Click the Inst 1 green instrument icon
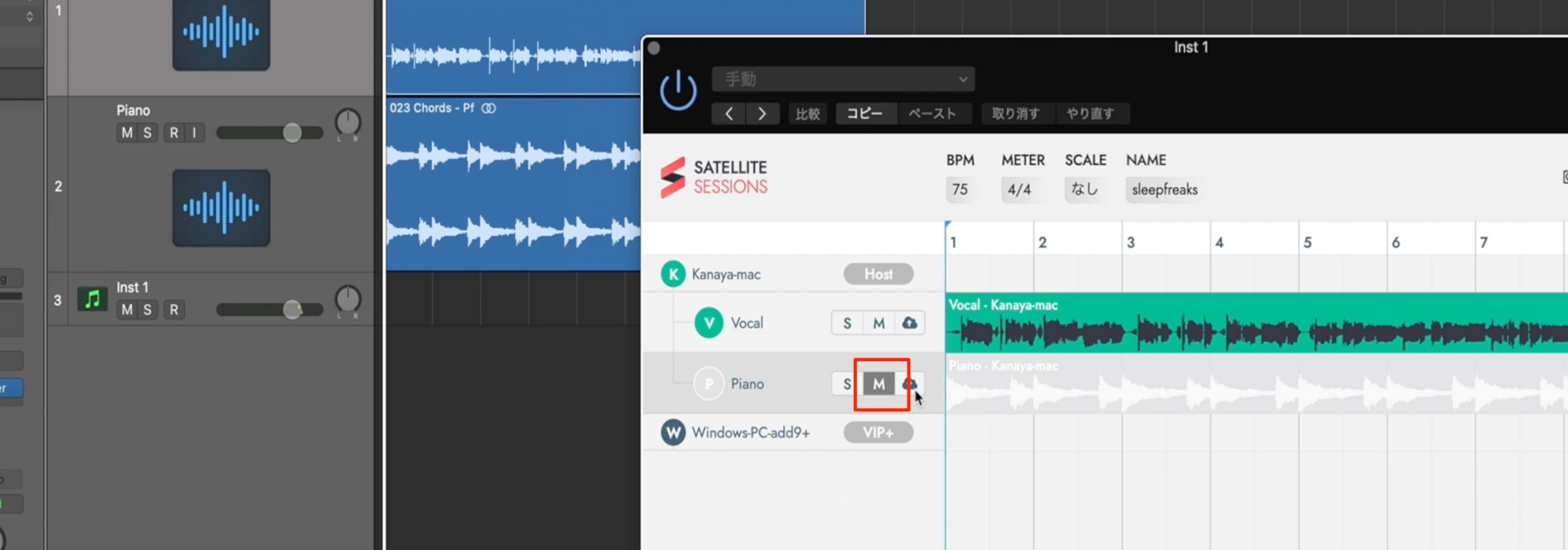Viewport: 1568px width, 550px height. [92, 299]
